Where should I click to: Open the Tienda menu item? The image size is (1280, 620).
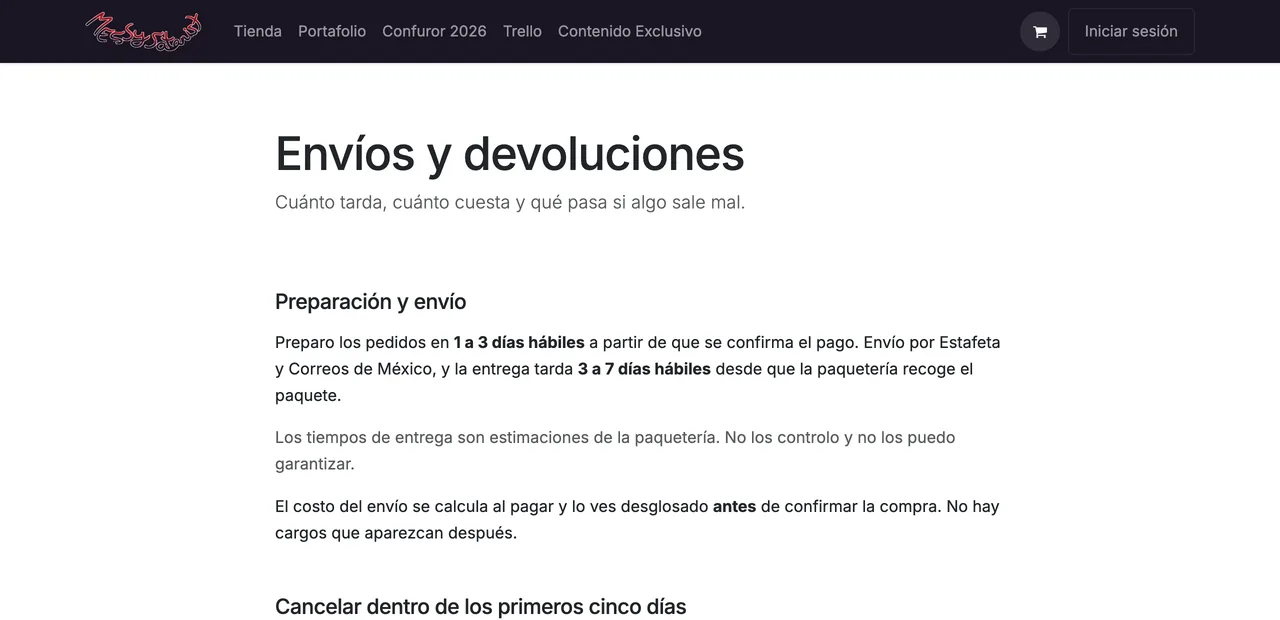click(258, 31)
